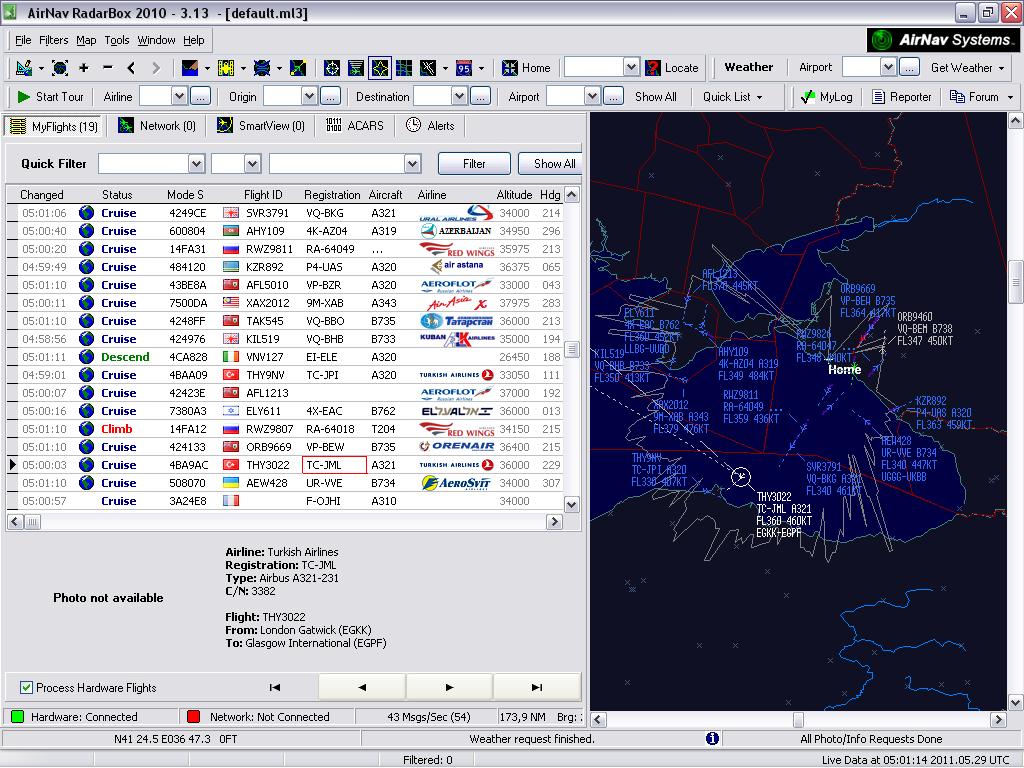Screen dimensions: 1024x768
Task: Open the Forum button
Action: coord(974,97)
